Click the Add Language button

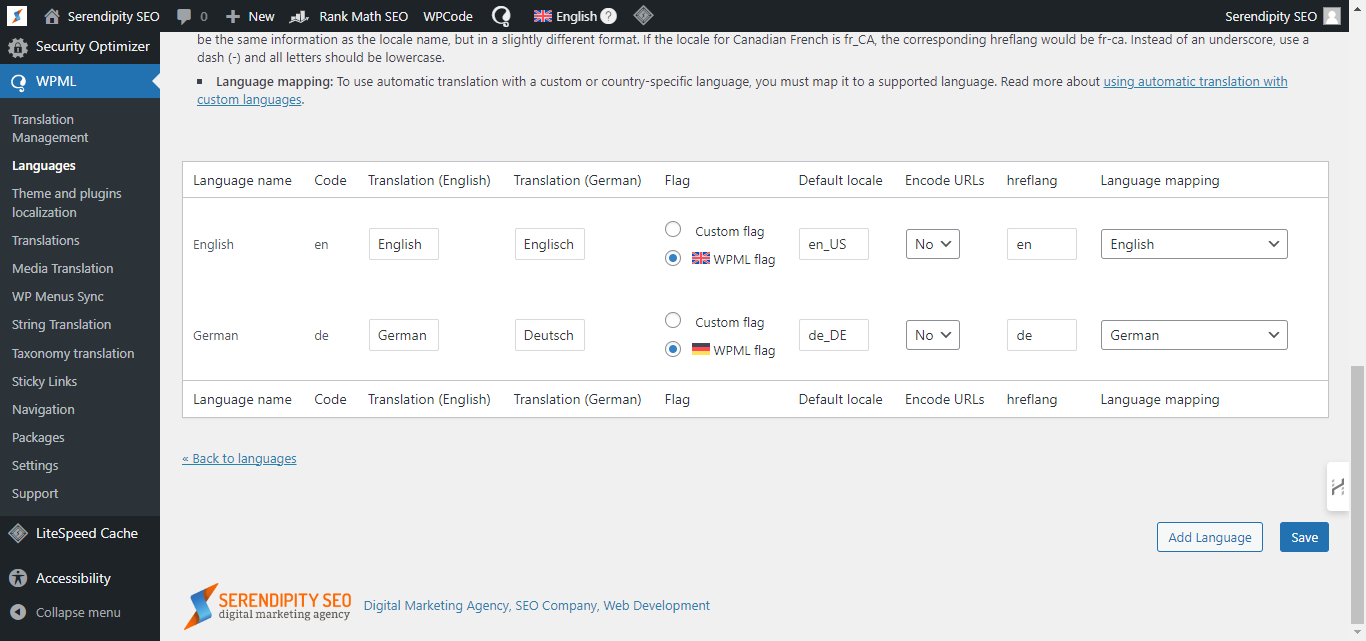coord(1210,537)
